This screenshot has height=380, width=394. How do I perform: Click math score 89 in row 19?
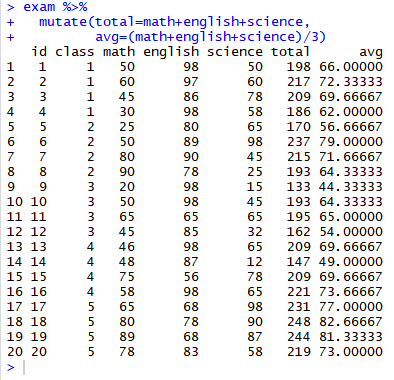pyautogui.click(x=127, y=337)
